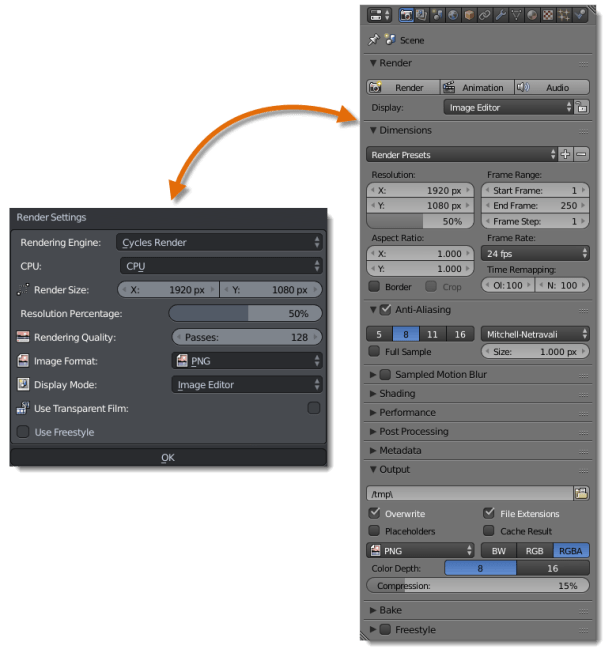Open the Mitchell-Netravali filter dropdown
Viewport: 616px width, 657px height.
(x=535, y=334)
